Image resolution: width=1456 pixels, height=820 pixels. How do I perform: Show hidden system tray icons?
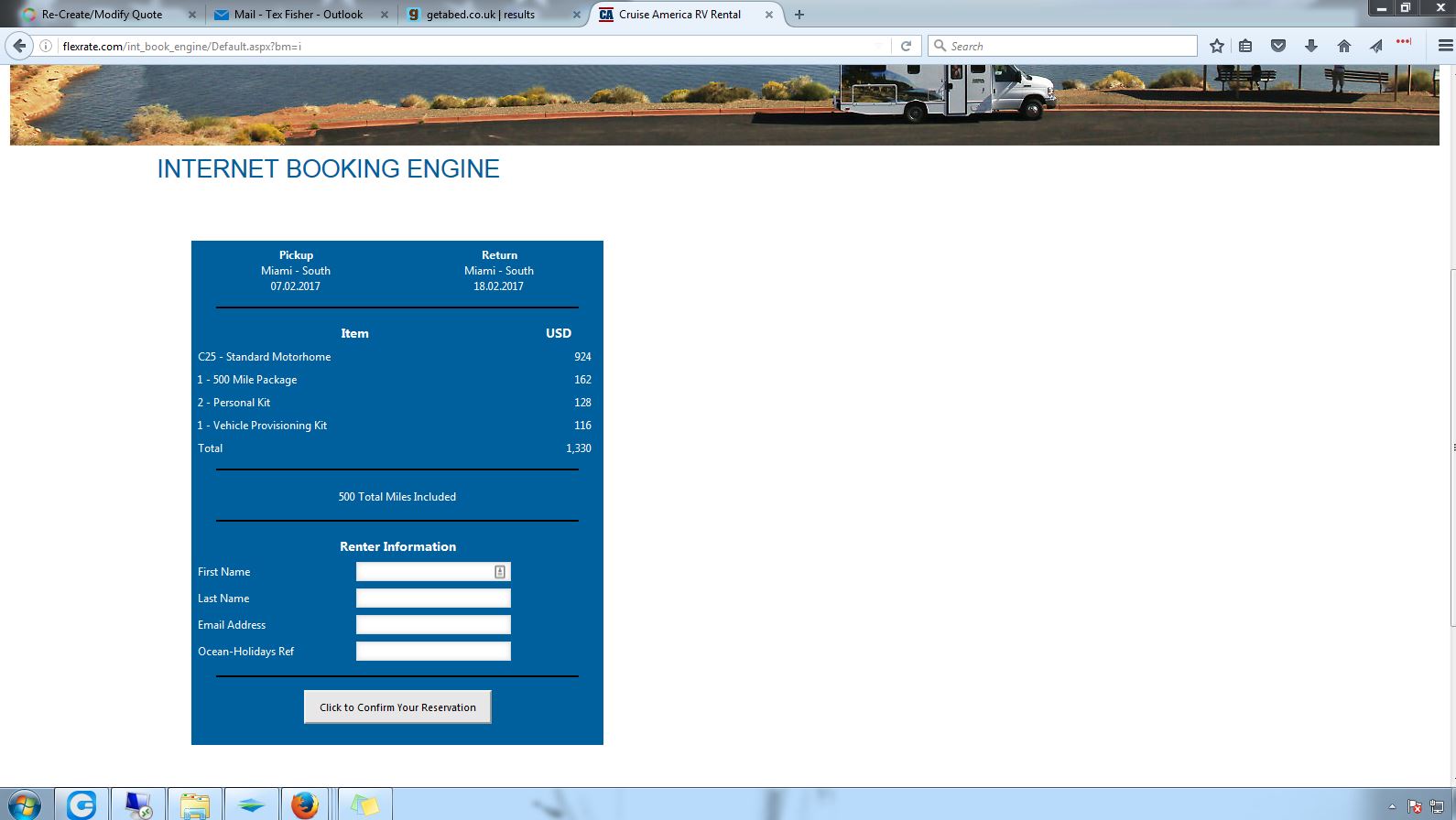pos(1392,807)
